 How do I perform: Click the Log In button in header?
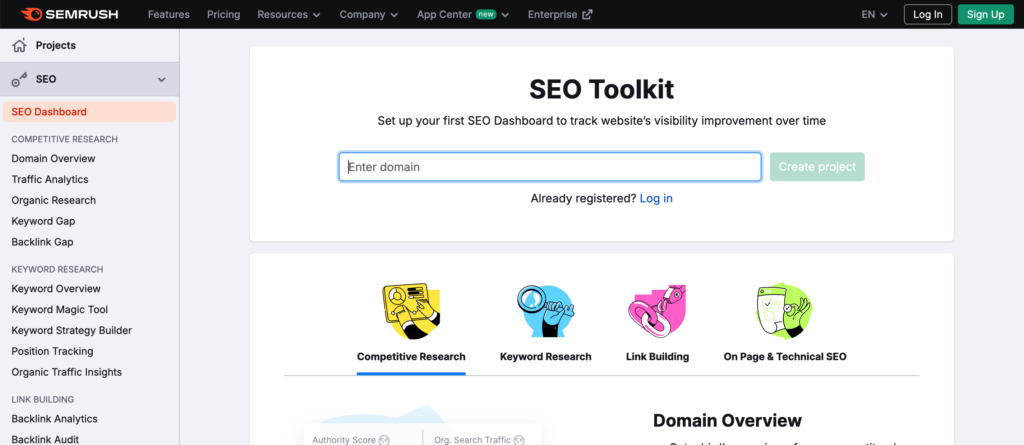[x=927, y=14]
